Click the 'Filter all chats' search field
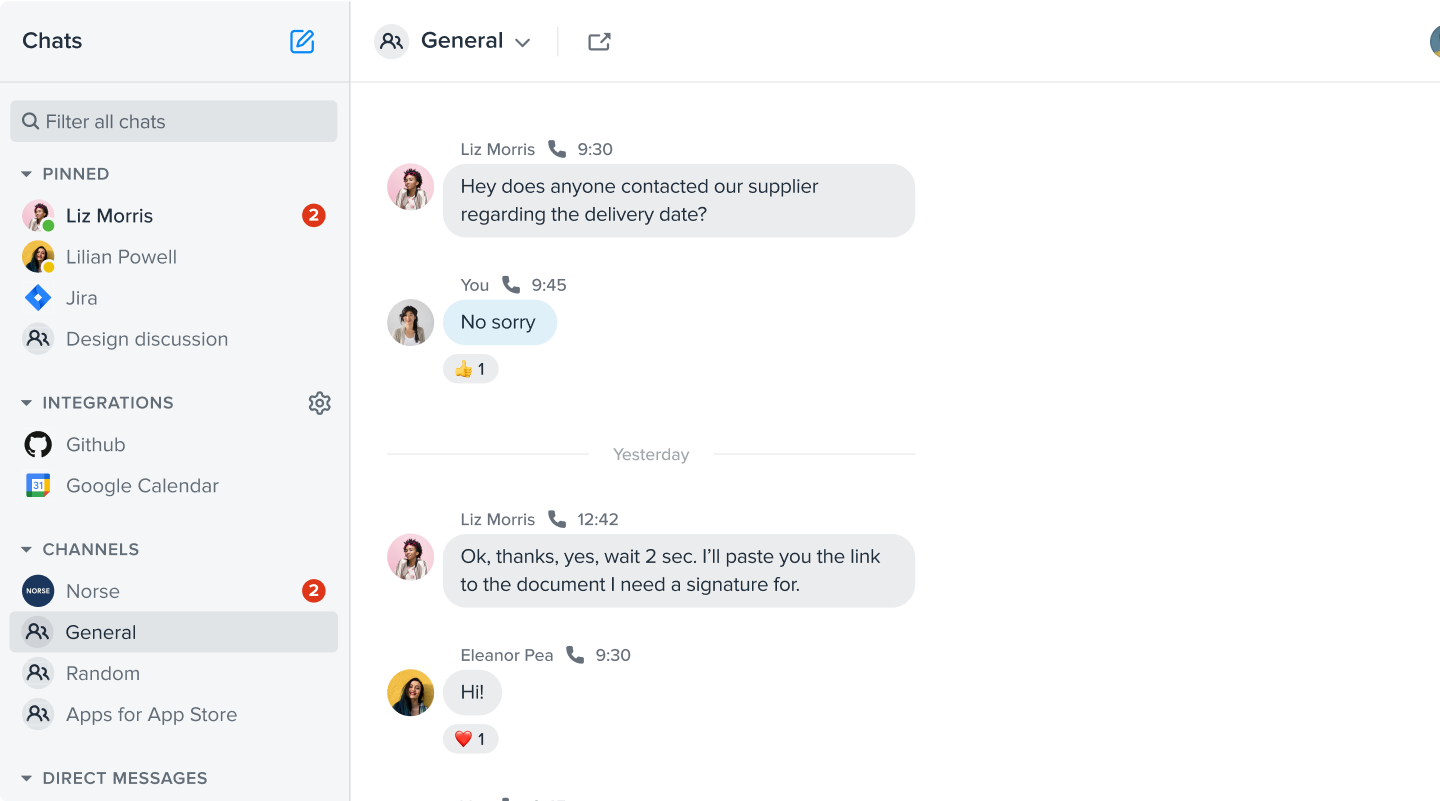Screen dimensions: 1440x801 [x=174, y=121]
